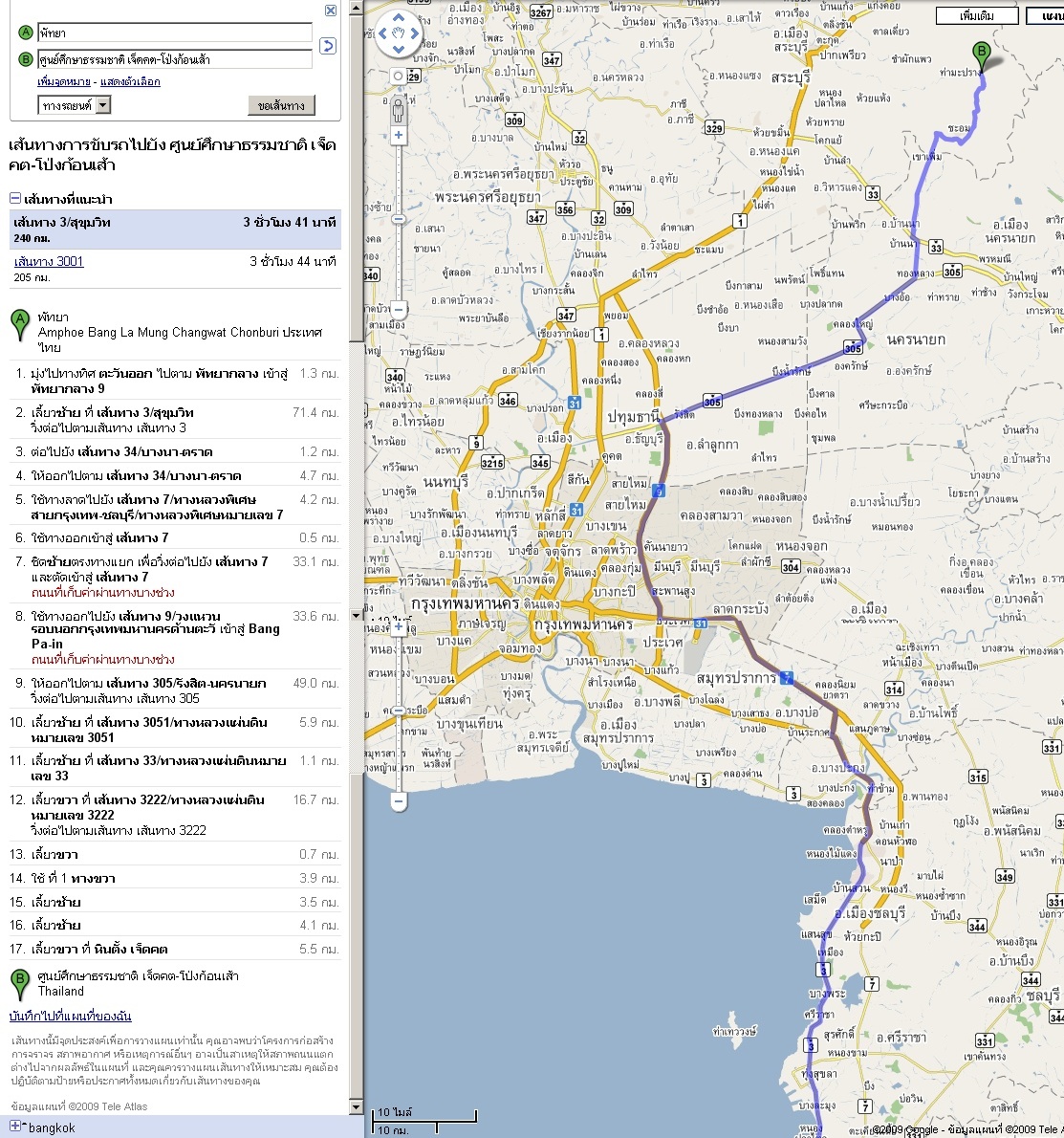Click the สระบุรี province label on the map
This screenshot has height=1138, width=1064.
(x=790, y=77)
